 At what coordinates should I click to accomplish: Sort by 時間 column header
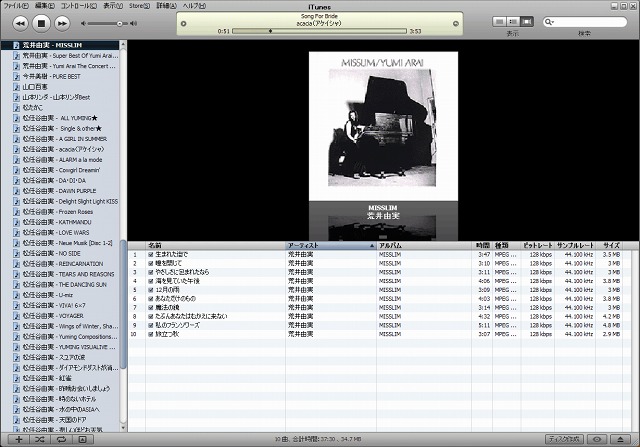pyautogui.click(x=482, y=245)
